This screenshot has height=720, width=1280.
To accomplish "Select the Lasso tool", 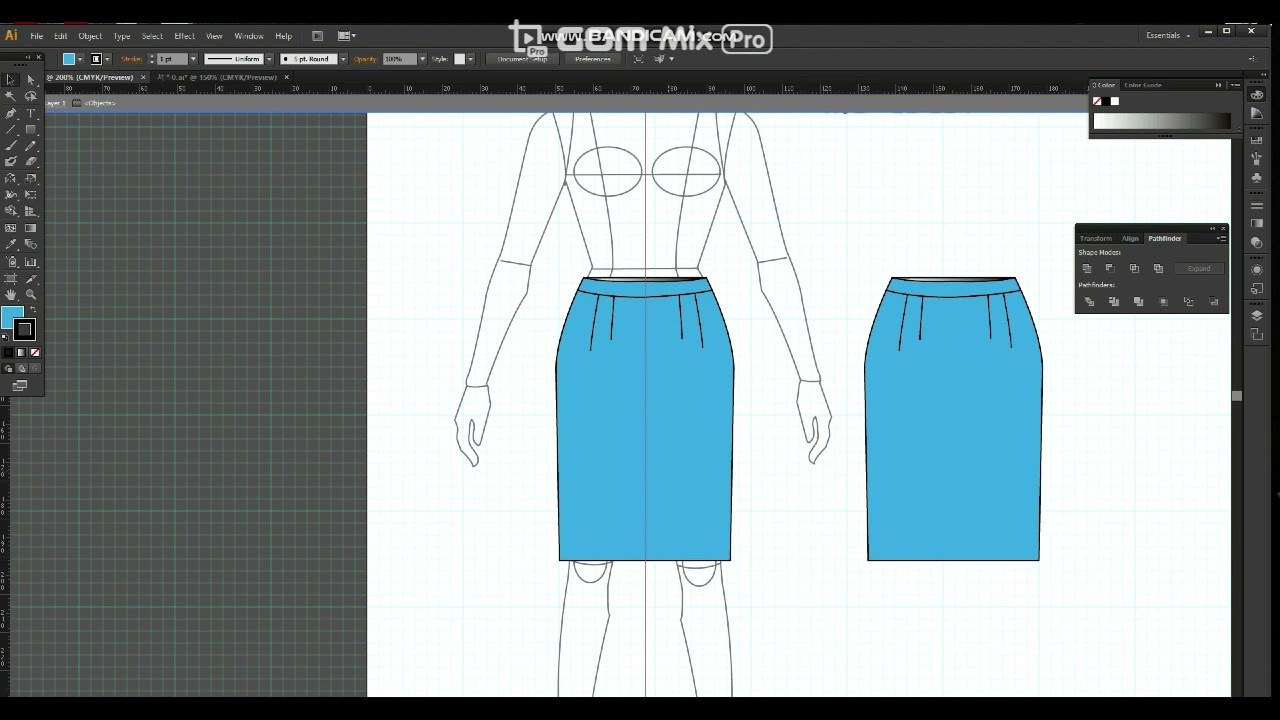I will pyautogui.click(x=31, y=97).
